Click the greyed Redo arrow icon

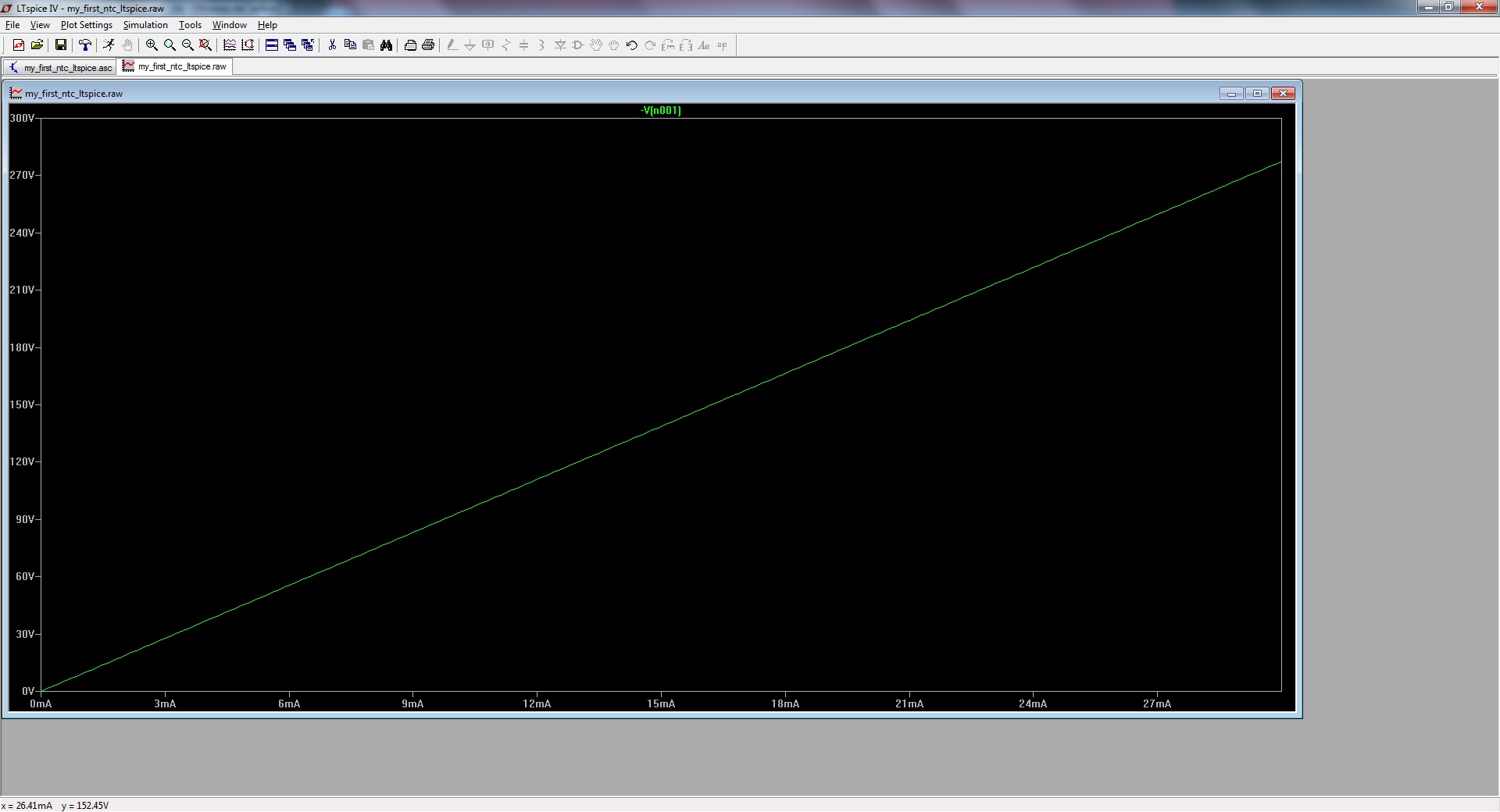650,45
